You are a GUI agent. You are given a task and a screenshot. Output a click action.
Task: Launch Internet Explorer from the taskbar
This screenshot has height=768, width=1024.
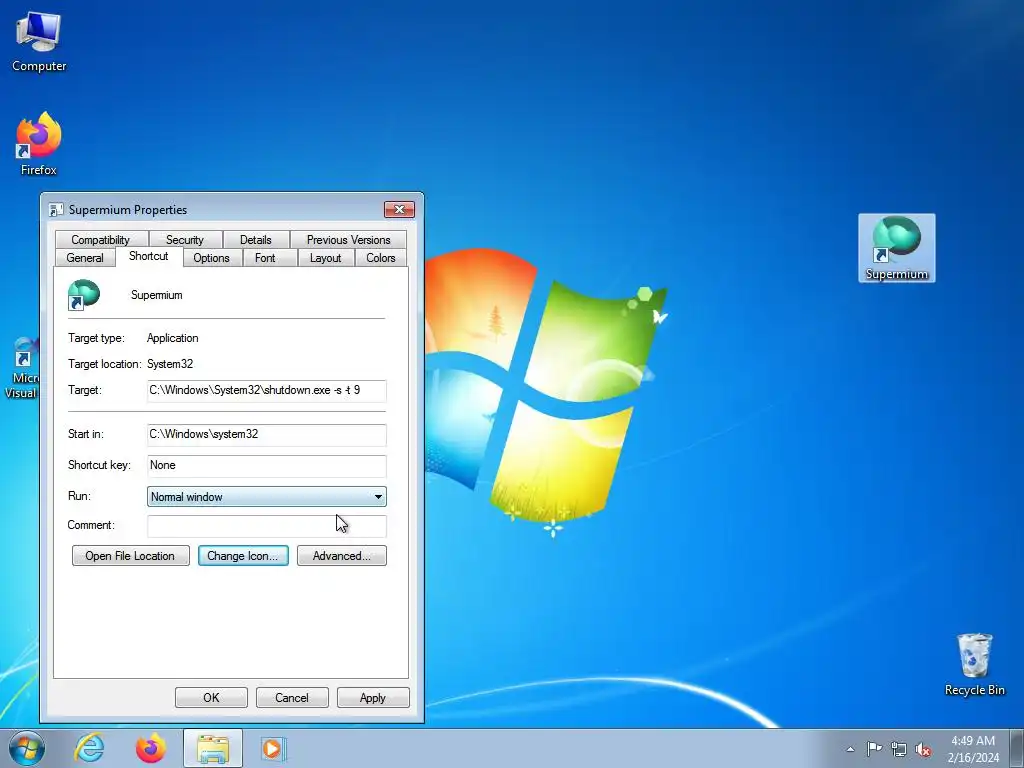[x=89, y=748]
